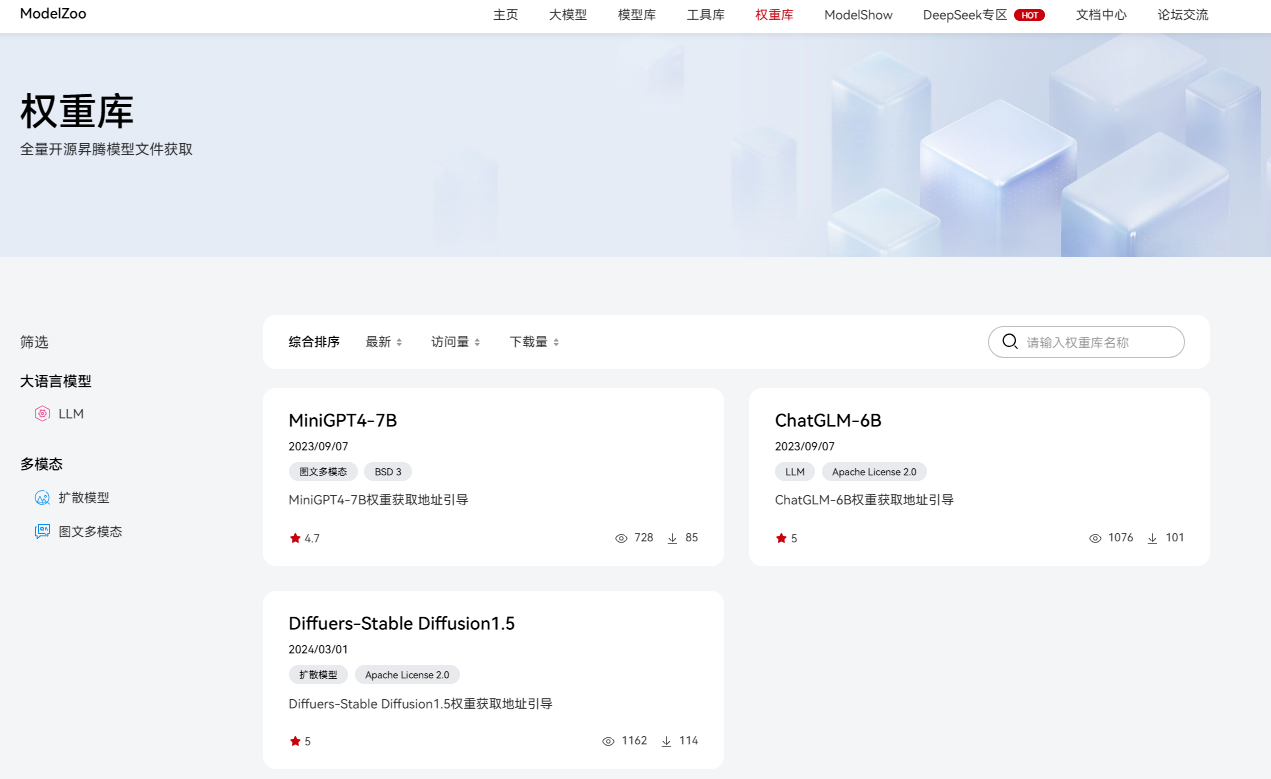Open the 论坛交流 nav item
The height and width of the screenshot is (779, 1271).
(x=1183, y=15)
